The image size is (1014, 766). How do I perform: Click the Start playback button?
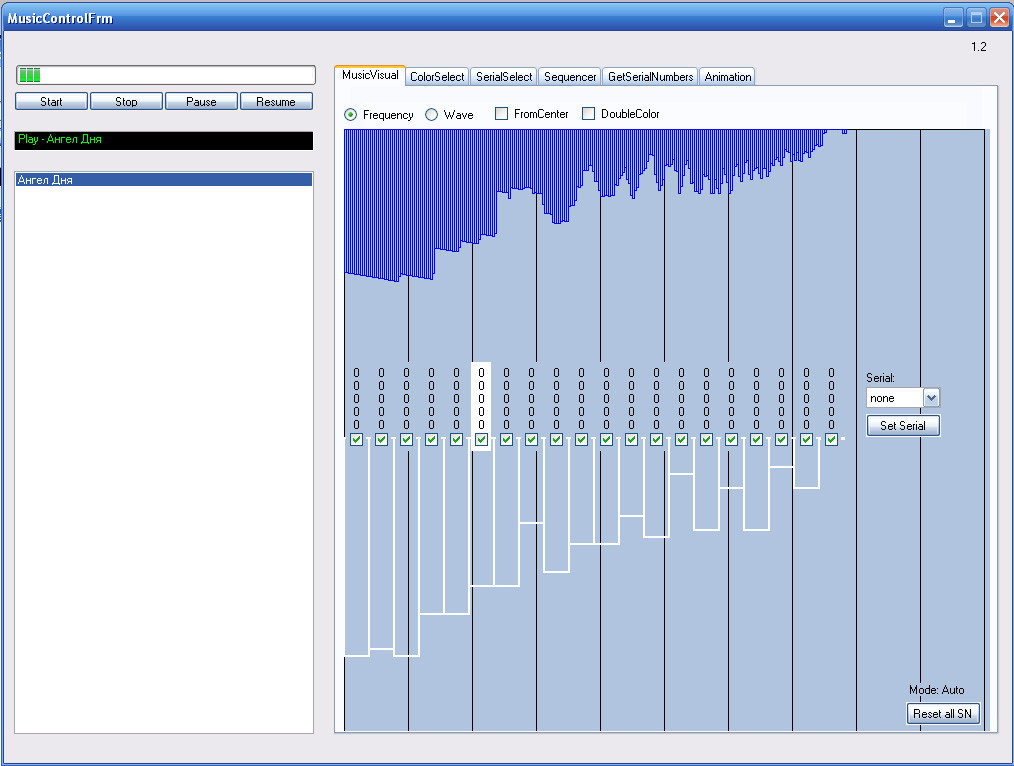pos(51,102)
